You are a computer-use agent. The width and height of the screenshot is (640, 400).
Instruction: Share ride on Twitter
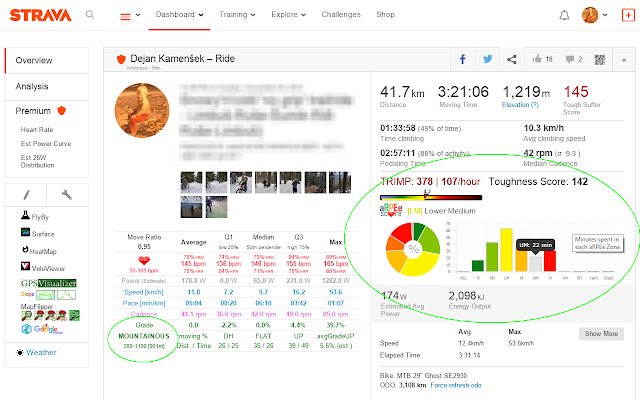tap(487, 59)
